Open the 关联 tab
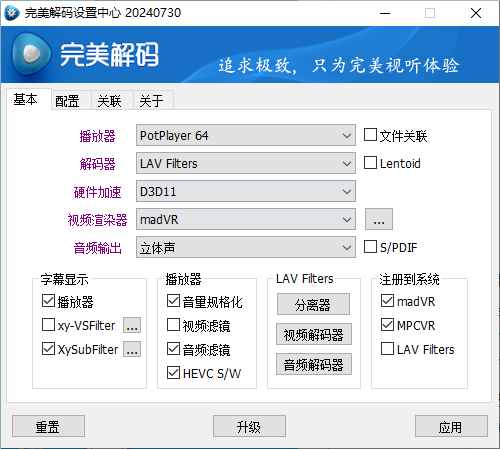This screenshot has height=449, width=500. [109, 101]
